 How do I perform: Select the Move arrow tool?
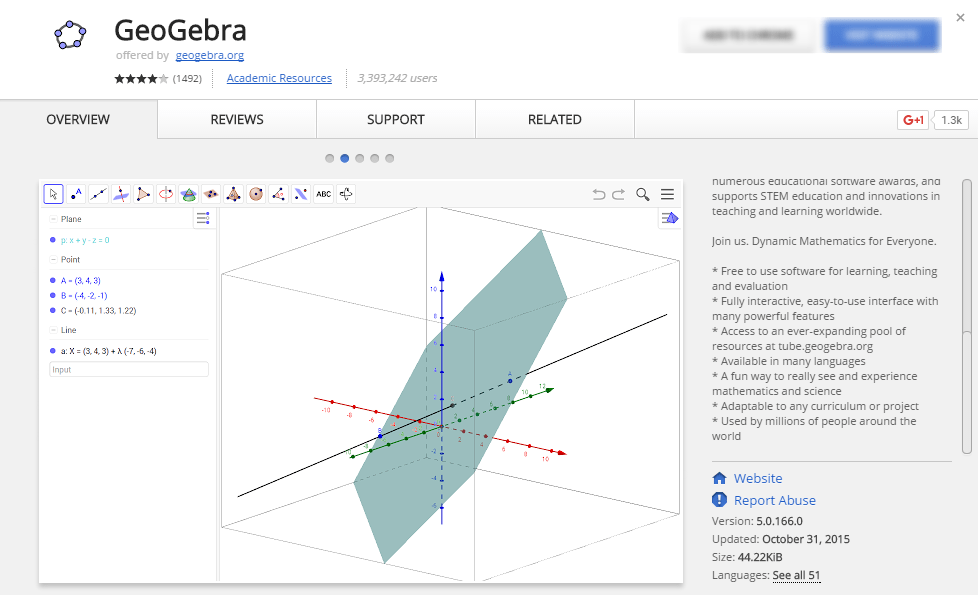(54, 194)
